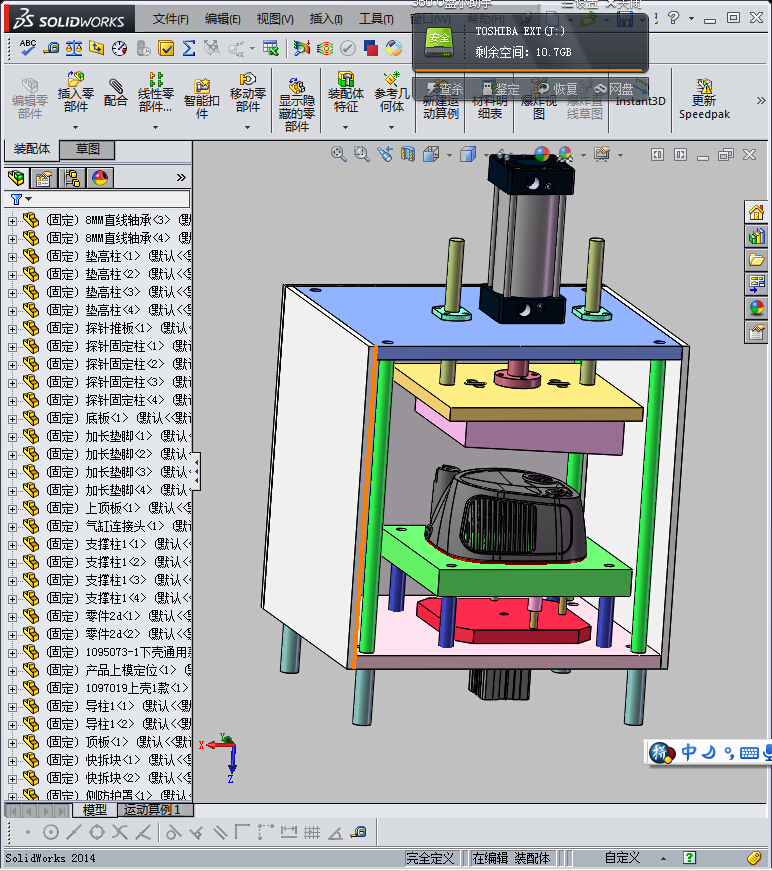Open the 文件(F) menu
This screenshot has height=871, width=772.
(x=171, y=19)
